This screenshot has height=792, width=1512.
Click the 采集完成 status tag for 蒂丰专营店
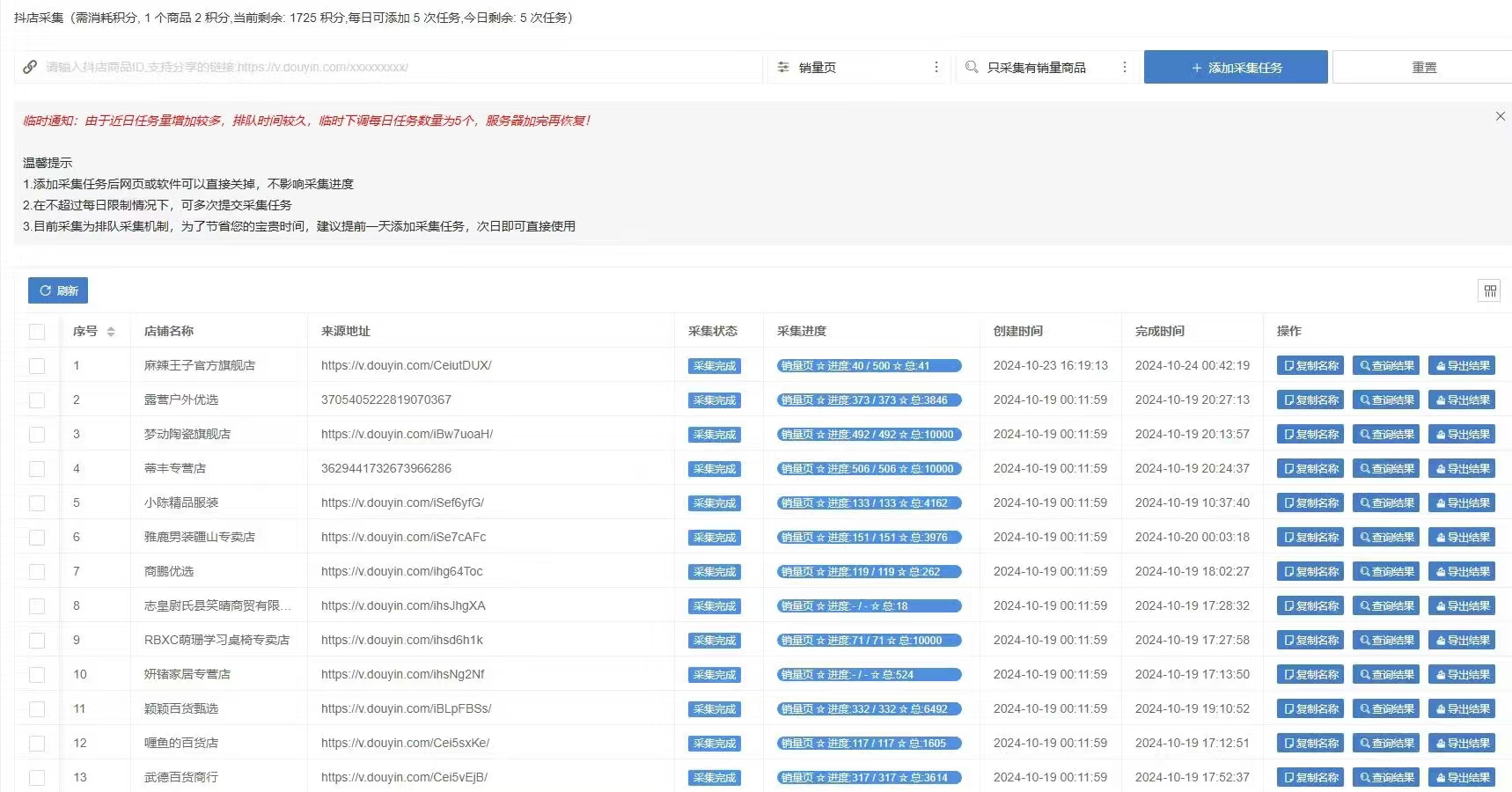(x=714, y=469)
